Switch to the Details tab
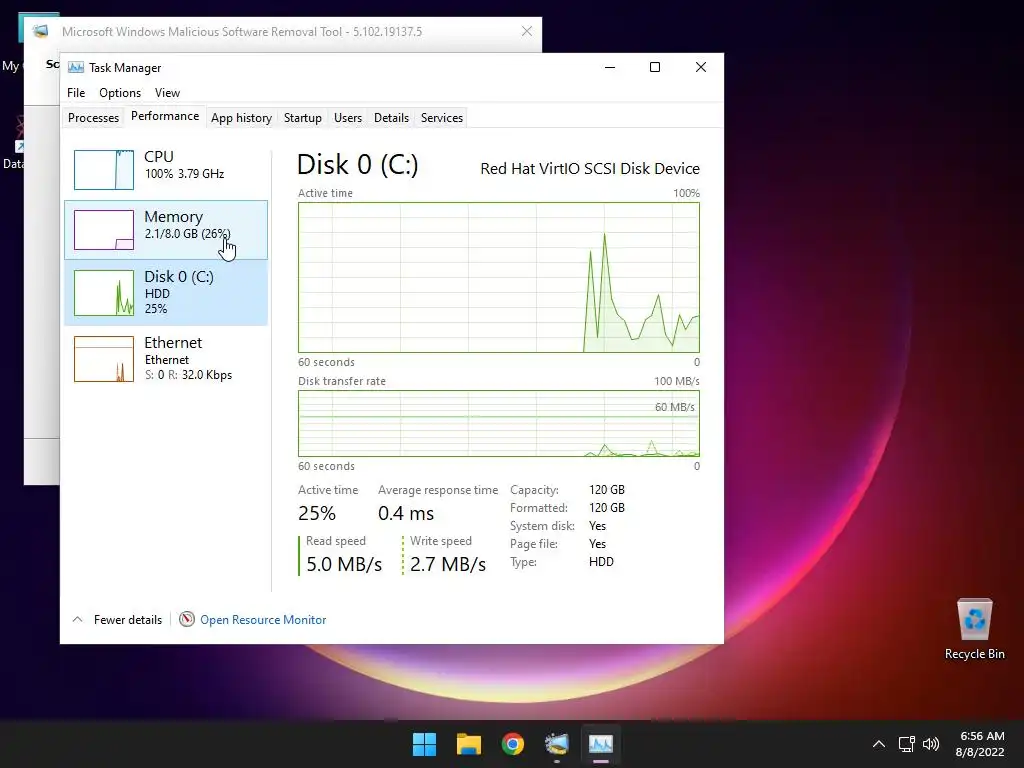 click(x=391, y=118)
